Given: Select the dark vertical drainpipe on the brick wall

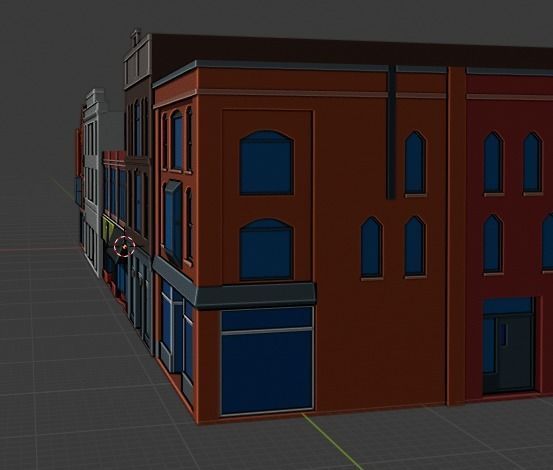Looking at the screenshot, I should tap(391, 132).
